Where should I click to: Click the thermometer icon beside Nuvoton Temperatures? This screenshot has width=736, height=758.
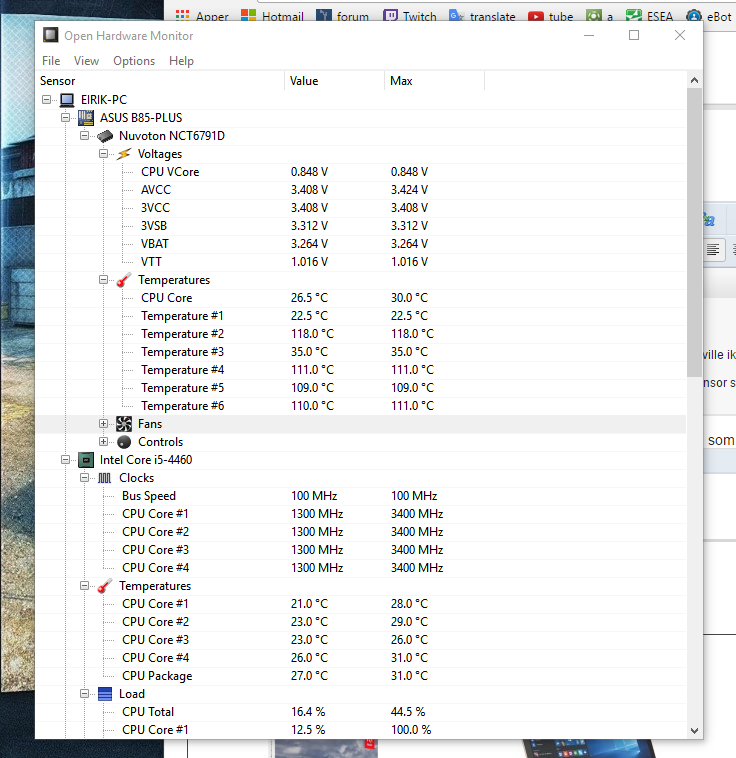click(x=124, y=280)
